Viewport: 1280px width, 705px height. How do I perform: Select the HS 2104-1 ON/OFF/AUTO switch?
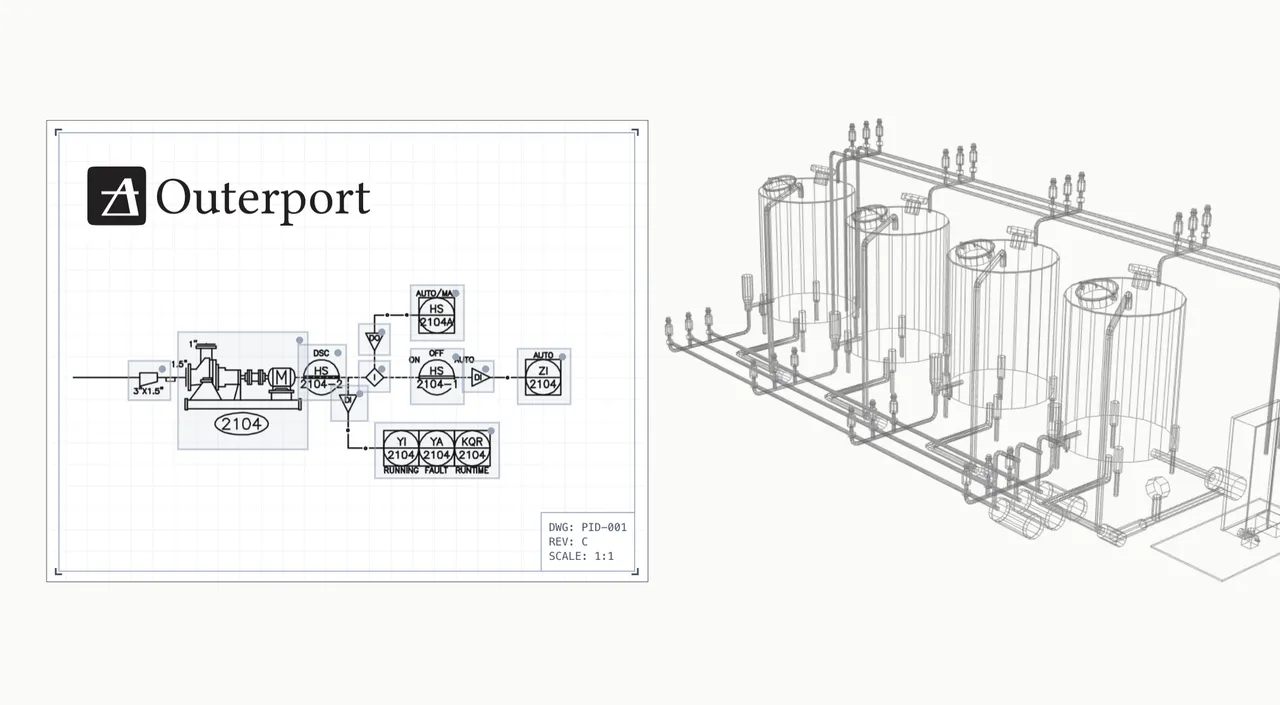(437, 377)
